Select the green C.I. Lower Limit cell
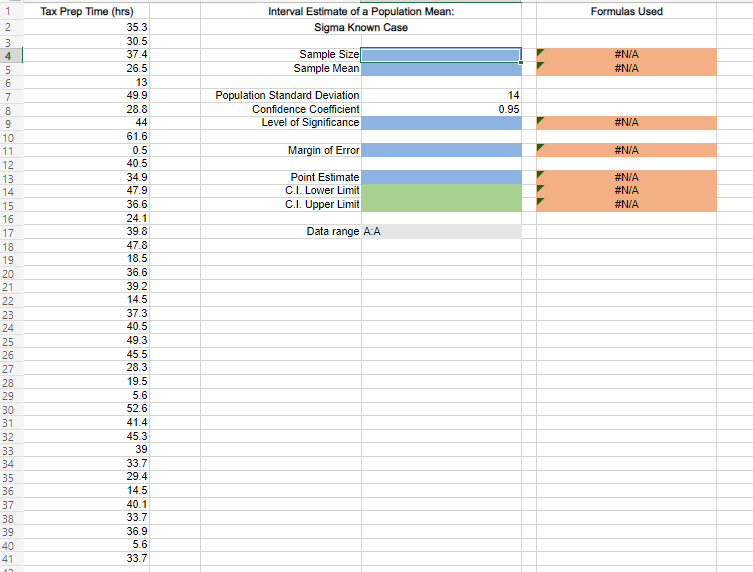753x572 pixels. pyautogui.click(x=441, y=191)
